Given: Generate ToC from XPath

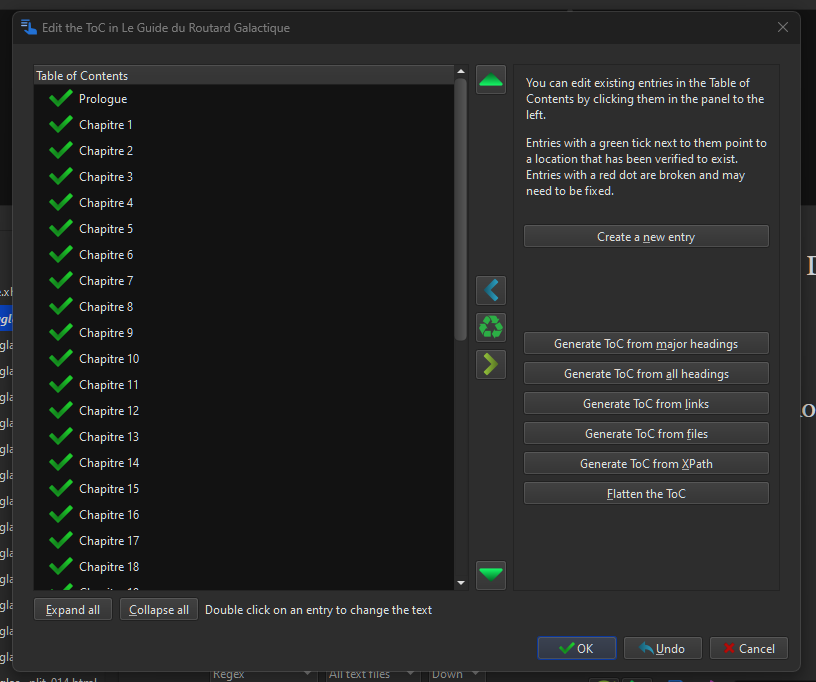Looking at the screenshot, I should (646, 464).
